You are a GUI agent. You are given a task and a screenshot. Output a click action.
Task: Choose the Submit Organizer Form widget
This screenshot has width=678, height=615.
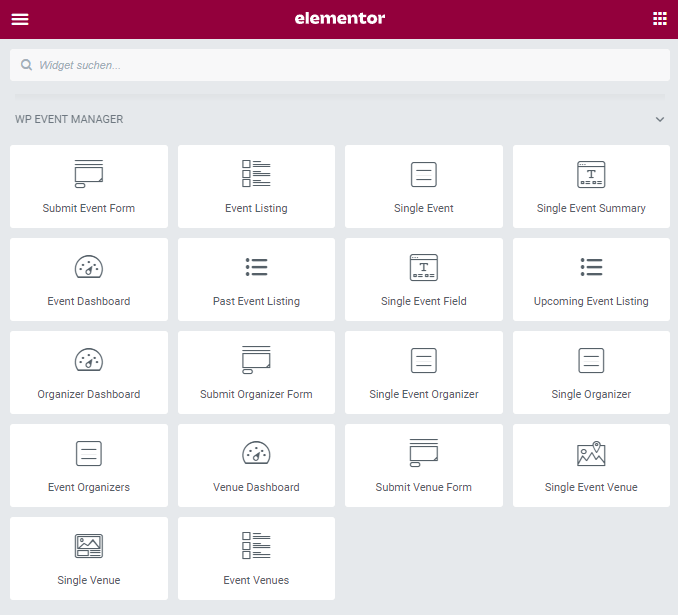256,373
